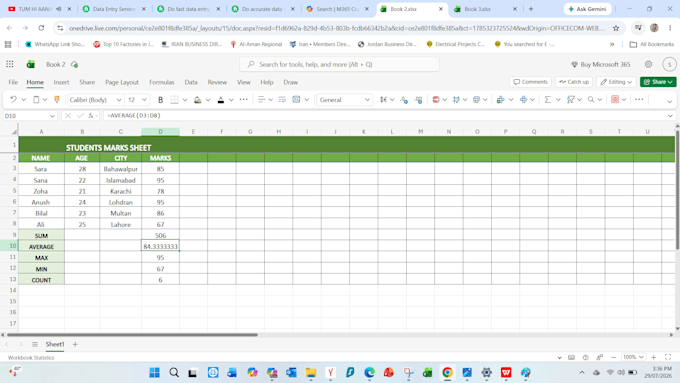Open more font options ellipsis
This screenshot has height=383, width=680.
coord(244,100)
